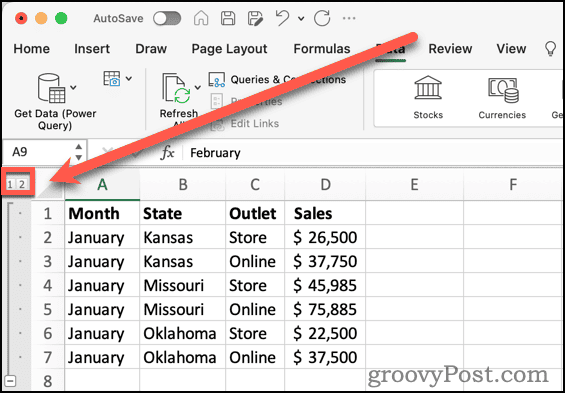Screen dimensions: 565x393
Task: Toggle the AutoSave switch
Action: coord(166,18)
